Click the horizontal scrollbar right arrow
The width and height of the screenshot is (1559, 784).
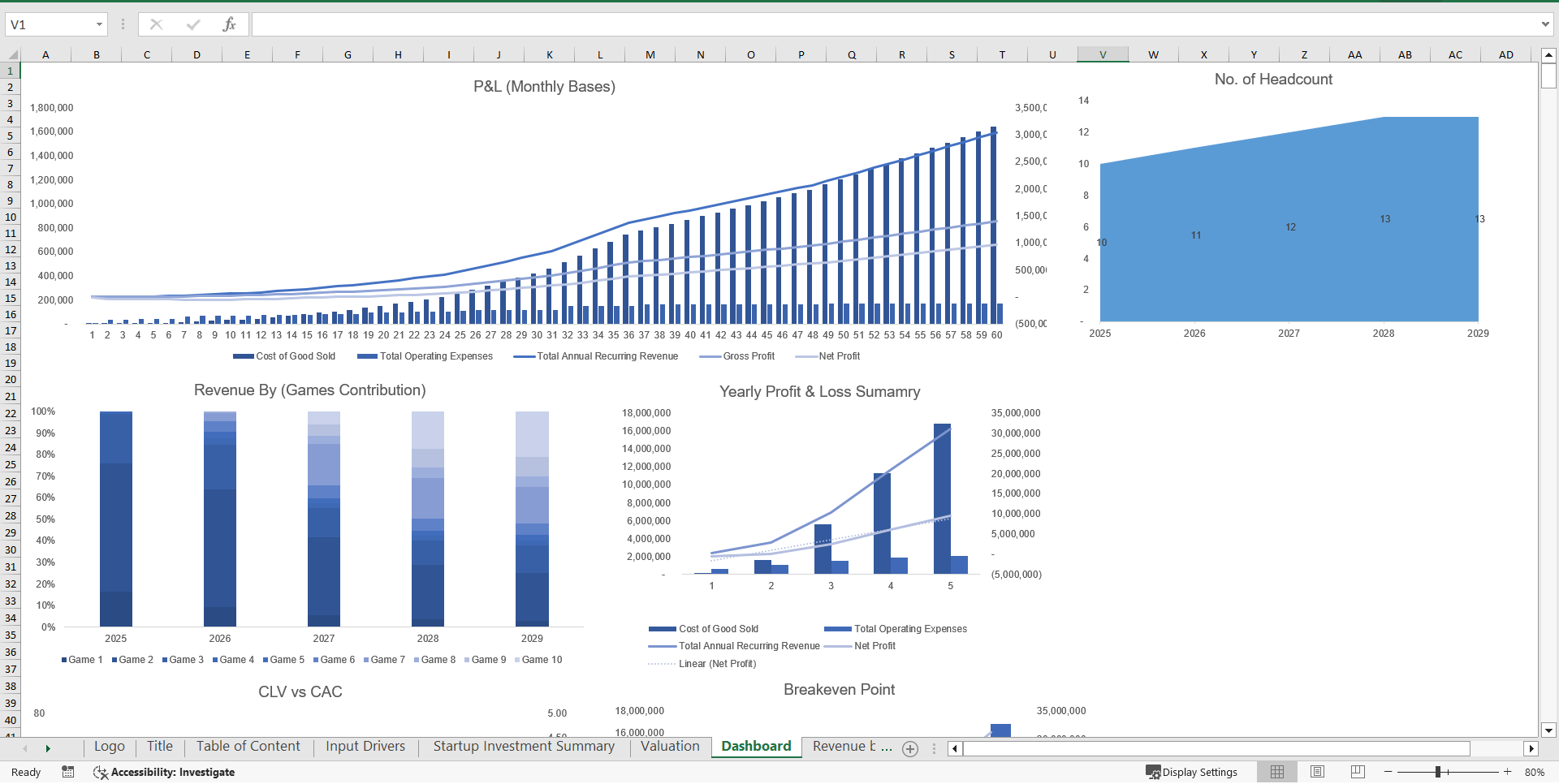coord(1531,748)
